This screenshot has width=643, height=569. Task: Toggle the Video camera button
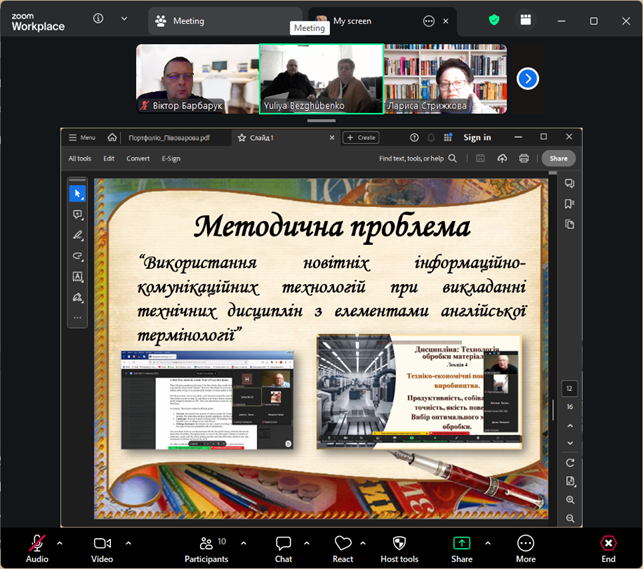pyautogui.click(x=102, y=549)
